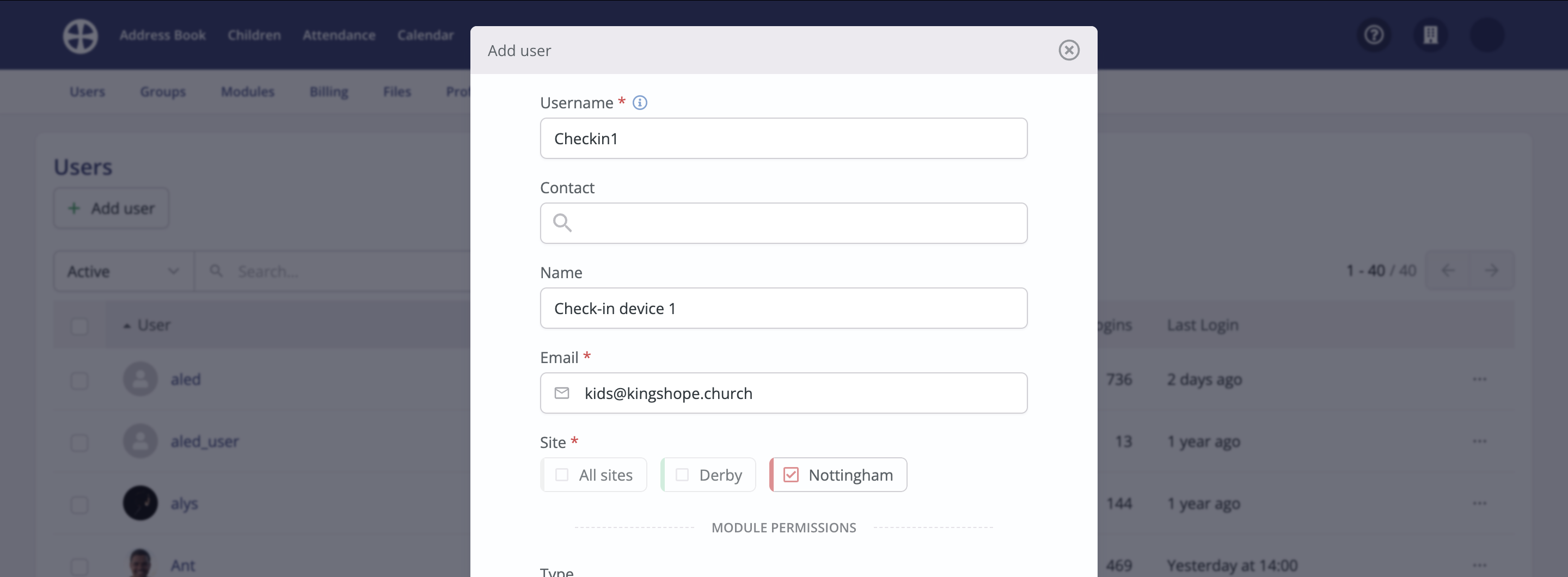
Task: Switch to the Modules tab
Action: [247, 91]
